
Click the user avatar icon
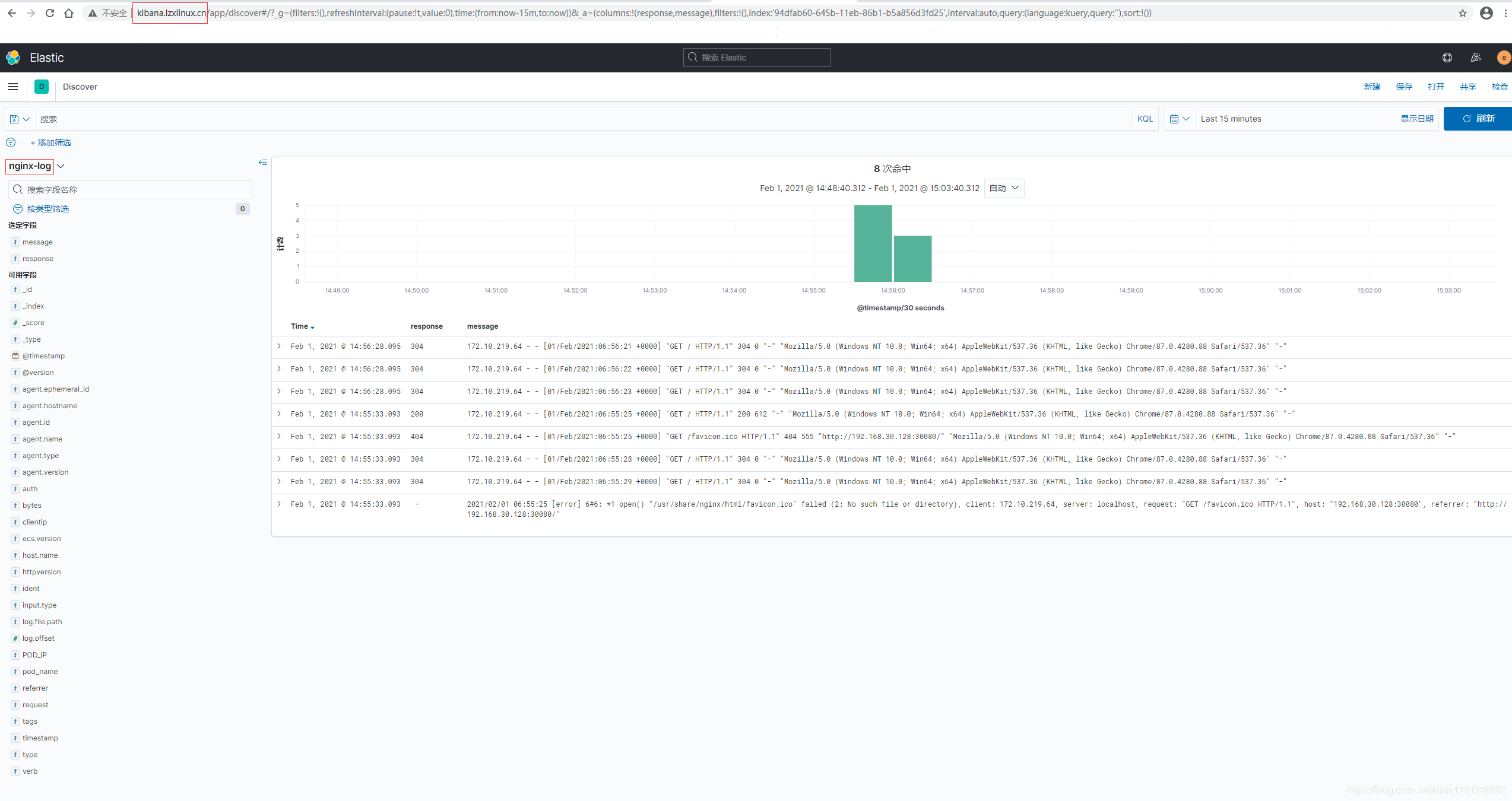click(1503, 58)
